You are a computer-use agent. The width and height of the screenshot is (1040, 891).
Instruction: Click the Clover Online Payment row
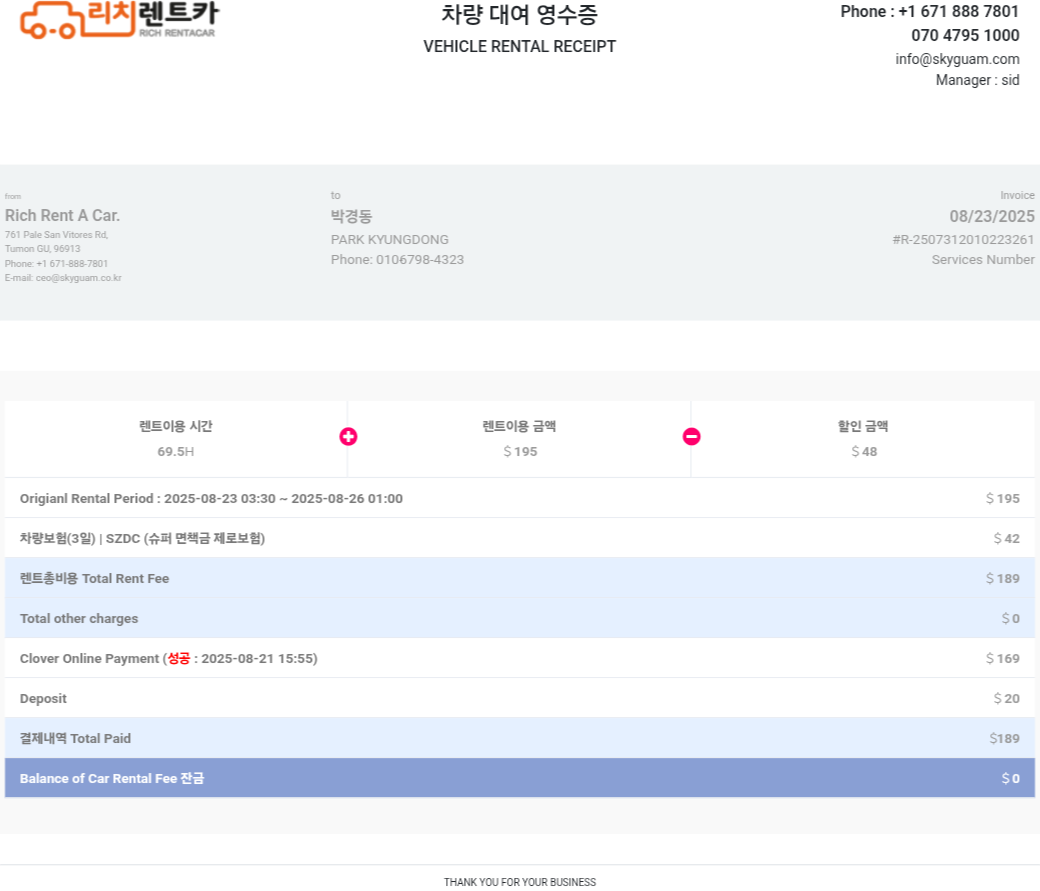pyautogui.click(x=519, y=658)
